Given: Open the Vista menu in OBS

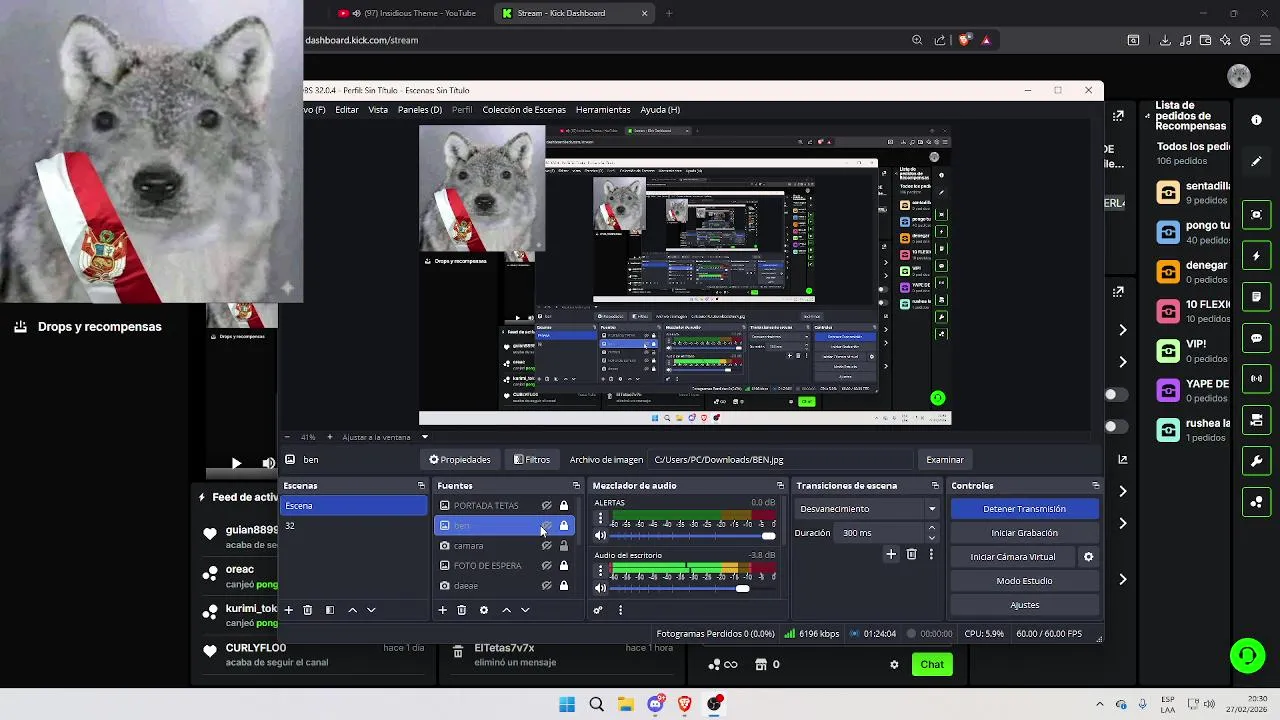Looking at the screenshot, I should [x=378, y=110].
